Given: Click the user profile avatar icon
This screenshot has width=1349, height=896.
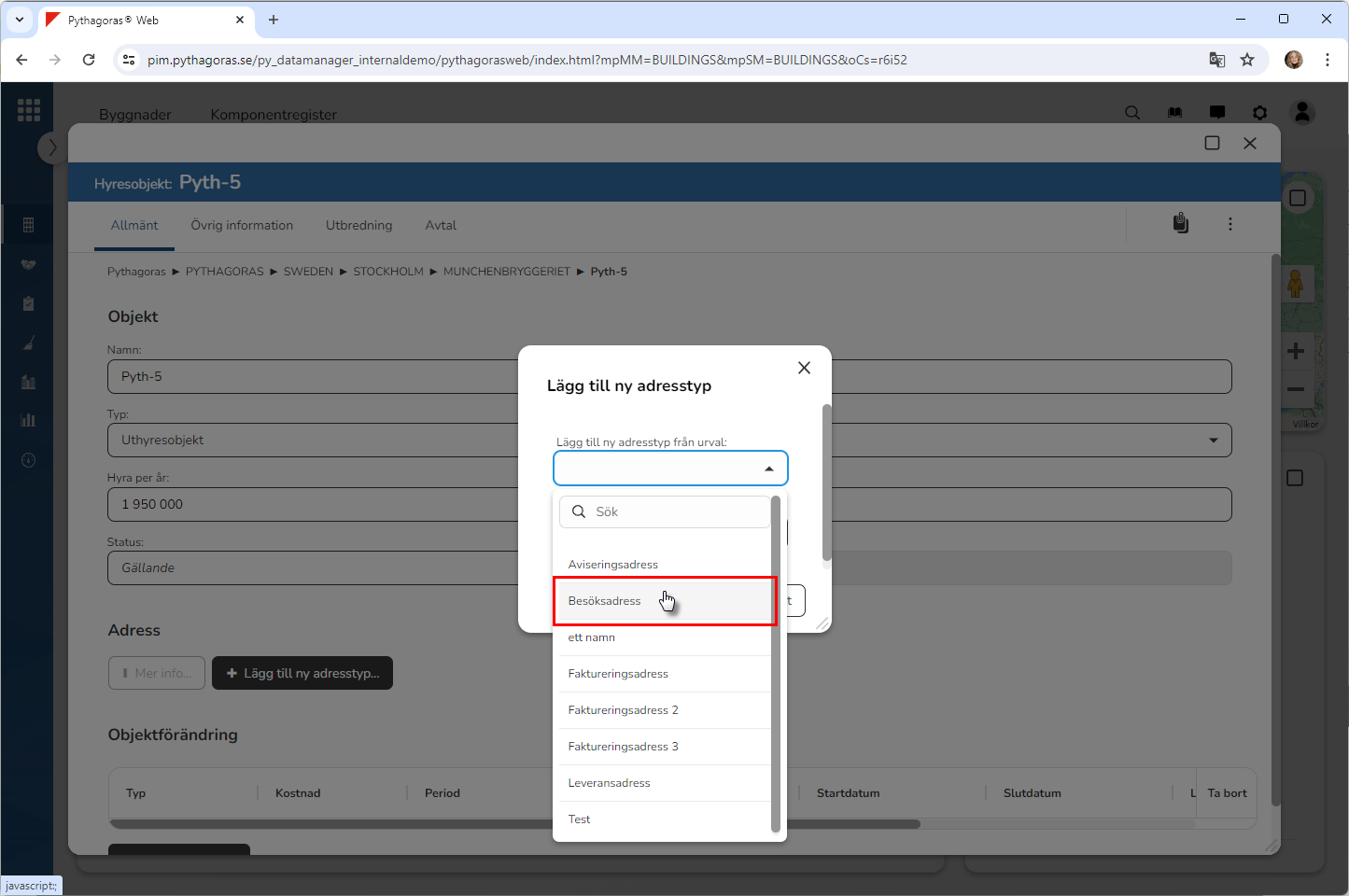Looking at the screenshot, I should coord(1302,113).
